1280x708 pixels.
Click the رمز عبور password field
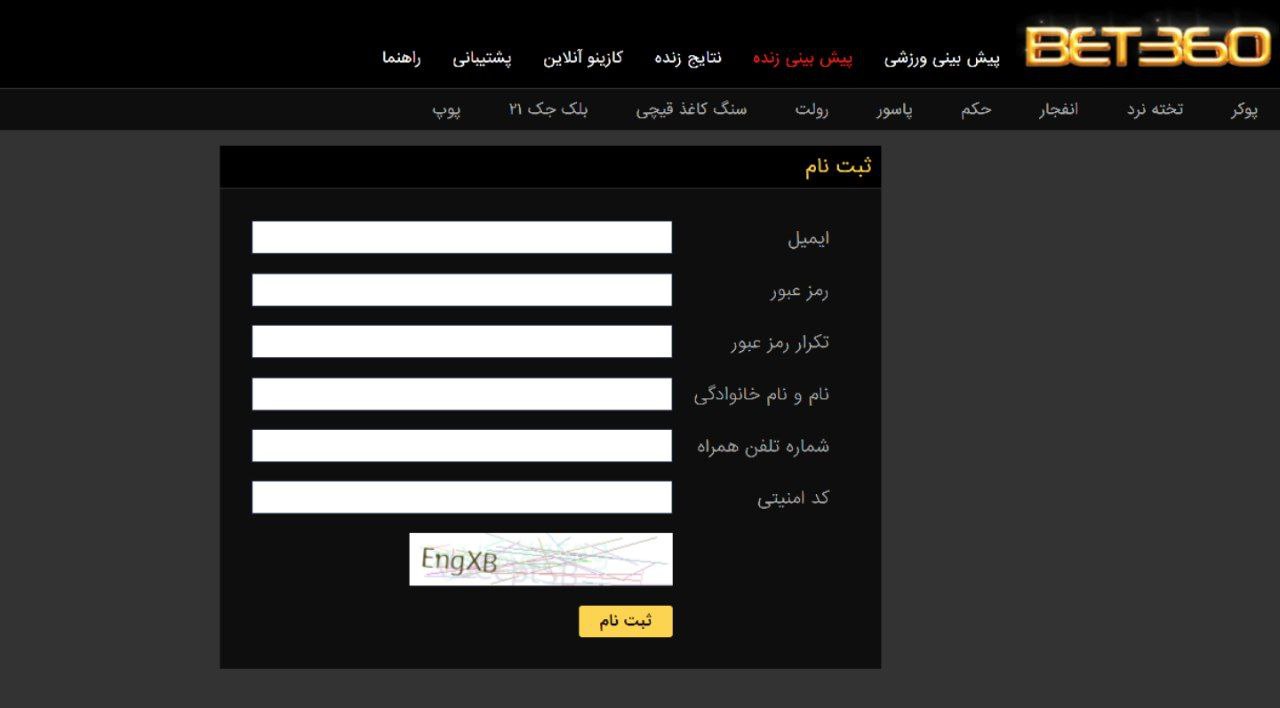[x=462, y=289]
